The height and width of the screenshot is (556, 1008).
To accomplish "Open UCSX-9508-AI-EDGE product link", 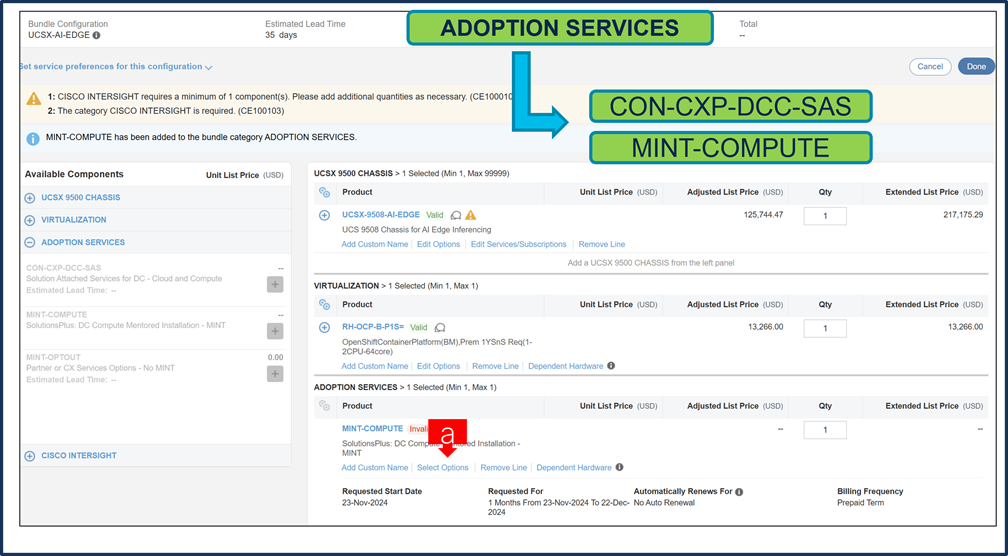I will pos(381,215).
